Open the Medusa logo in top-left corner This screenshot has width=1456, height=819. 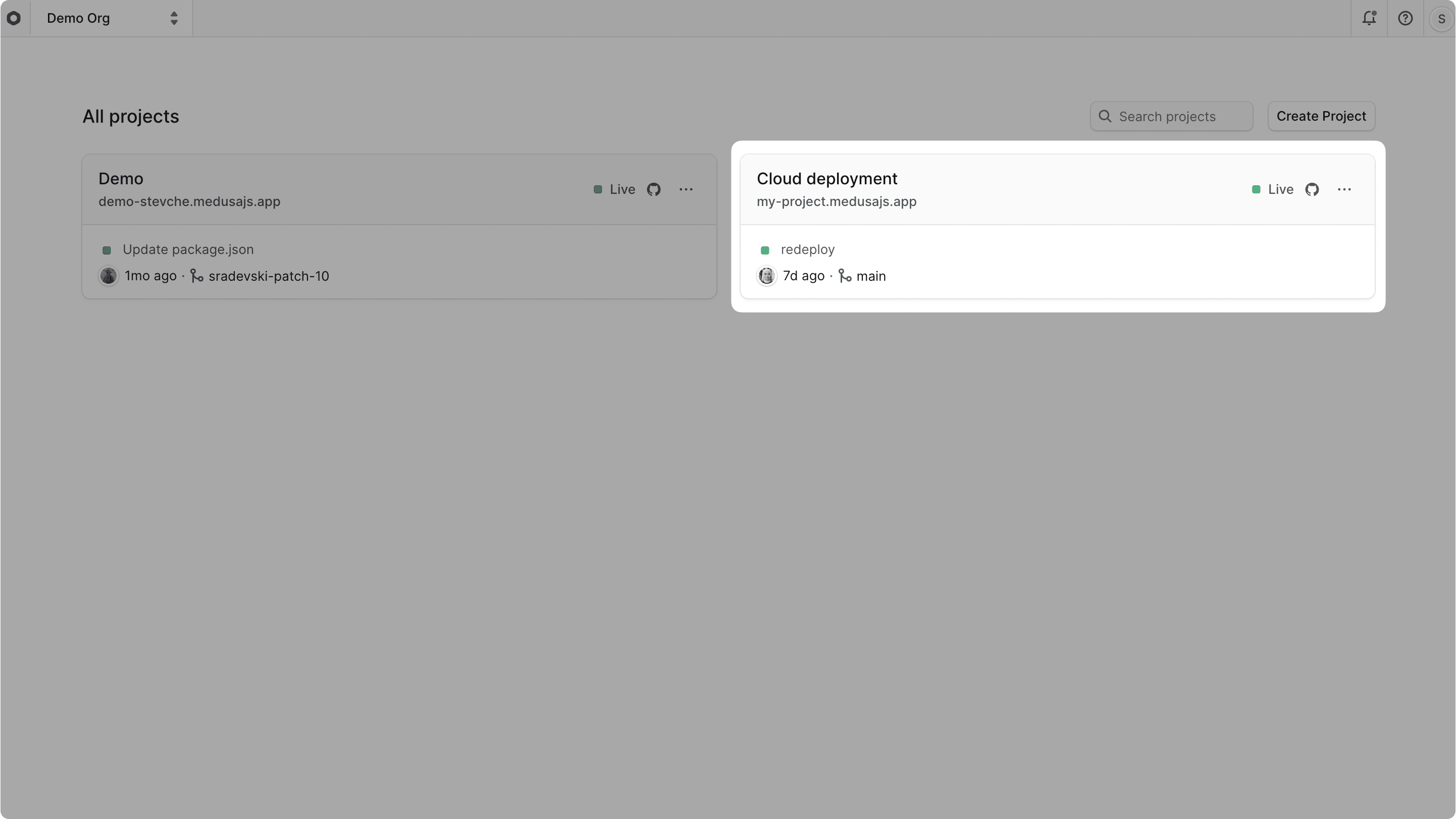click(x=14, y=18)
